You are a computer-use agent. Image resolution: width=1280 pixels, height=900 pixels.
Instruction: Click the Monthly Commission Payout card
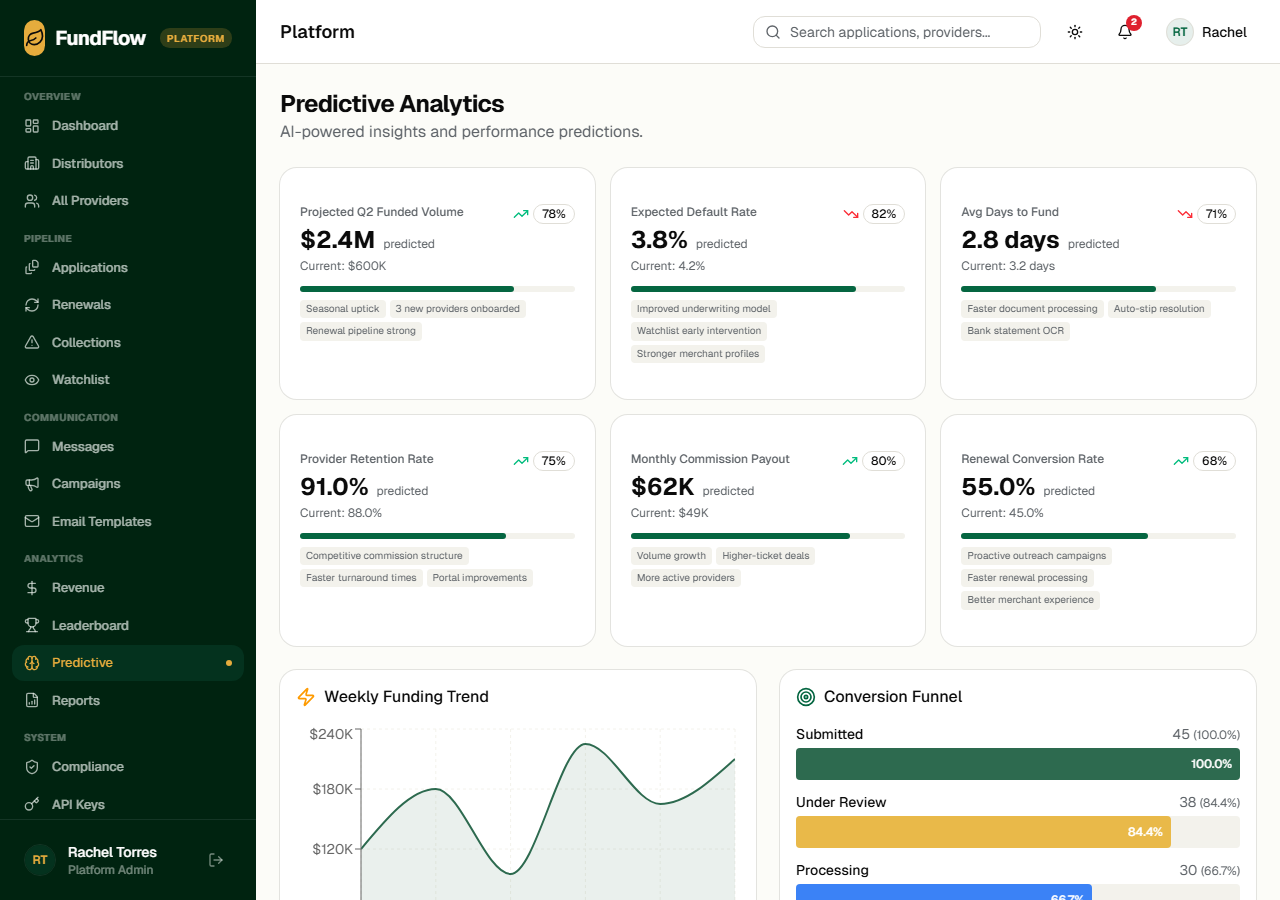768,530
